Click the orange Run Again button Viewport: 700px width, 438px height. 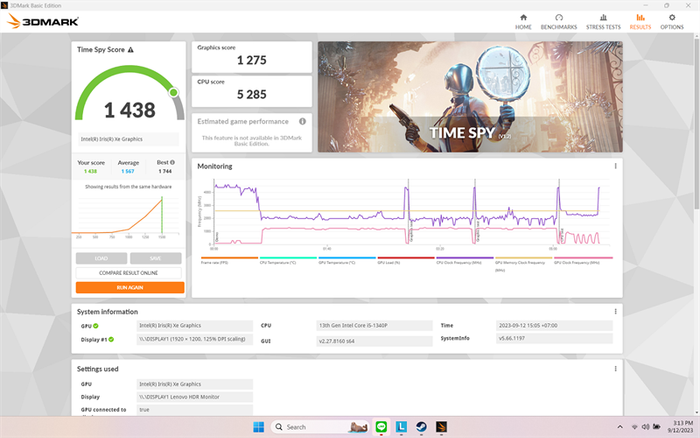click(130, 288)
